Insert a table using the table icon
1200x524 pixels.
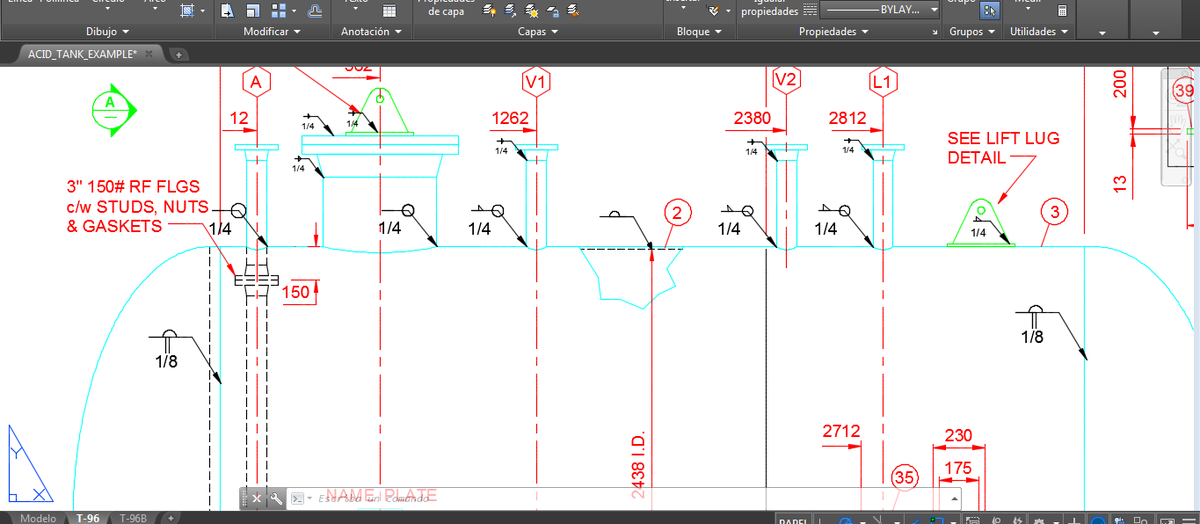pyautogui.click(x=389, y=10)
